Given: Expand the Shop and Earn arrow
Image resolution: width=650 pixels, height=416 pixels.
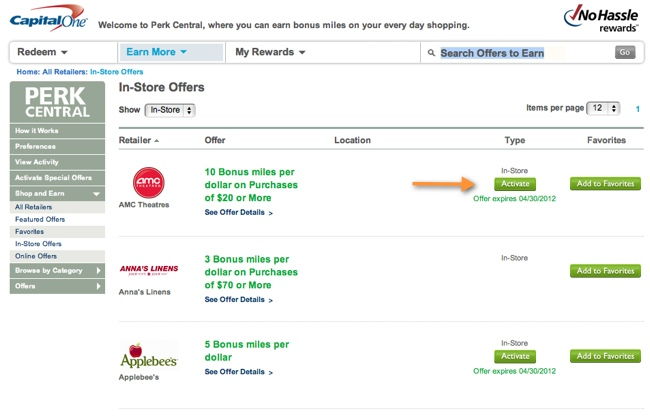Looking at the screenshot, I should pyautogui.click(x=96, y=194).
